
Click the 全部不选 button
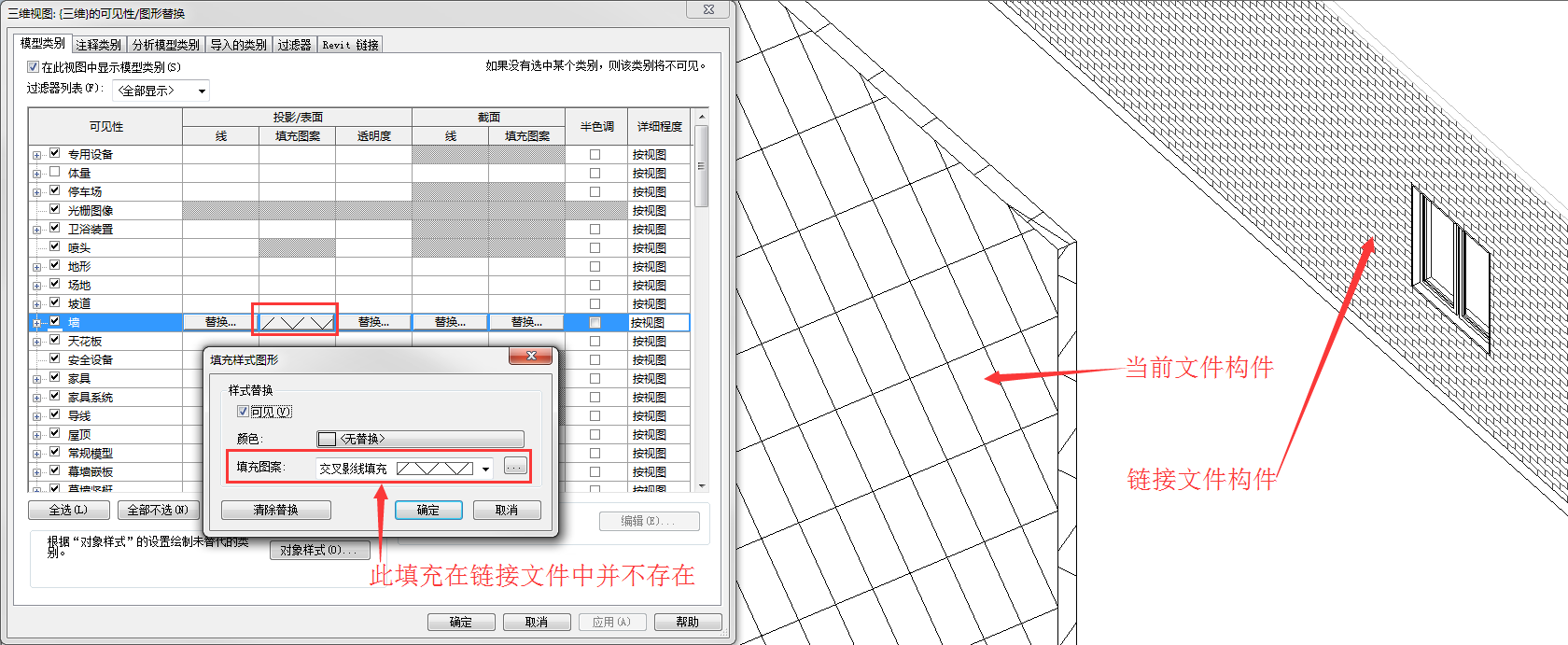click(158, 510)
